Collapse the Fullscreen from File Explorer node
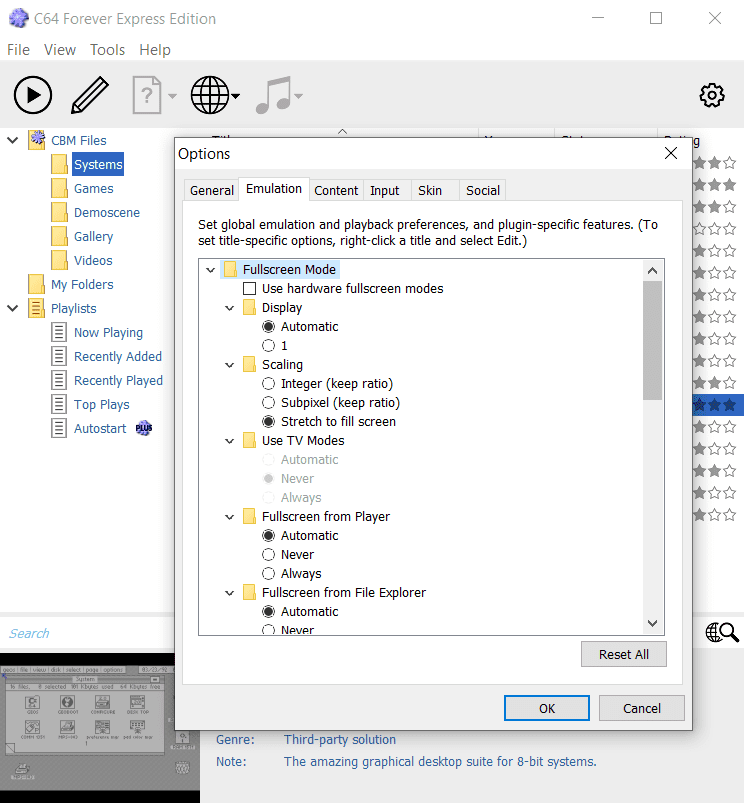744x803 pixels. (229, 593)
